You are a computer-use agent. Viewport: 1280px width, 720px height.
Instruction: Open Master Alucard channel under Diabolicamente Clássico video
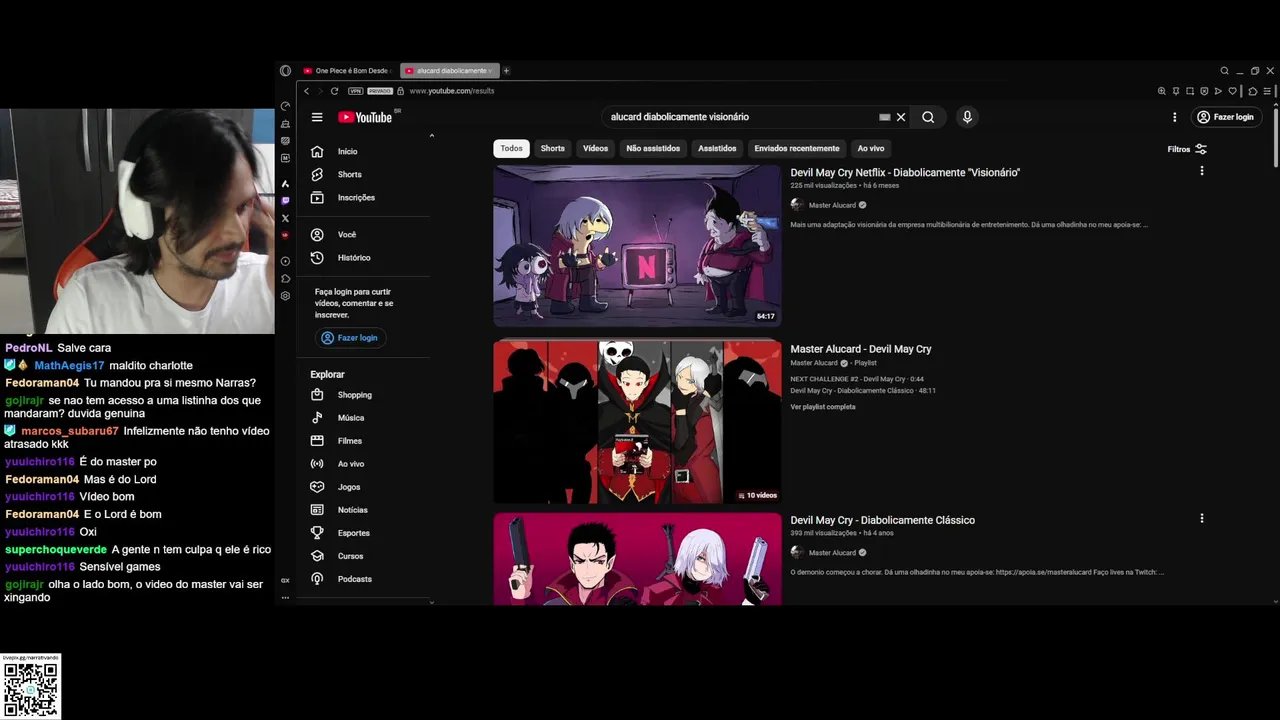click(832, 553)
